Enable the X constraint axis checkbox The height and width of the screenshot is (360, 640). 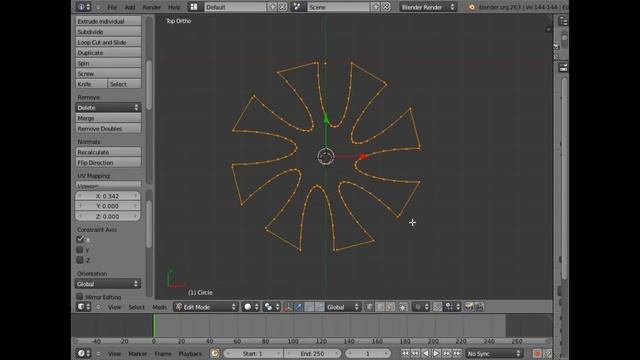point(80,240)
